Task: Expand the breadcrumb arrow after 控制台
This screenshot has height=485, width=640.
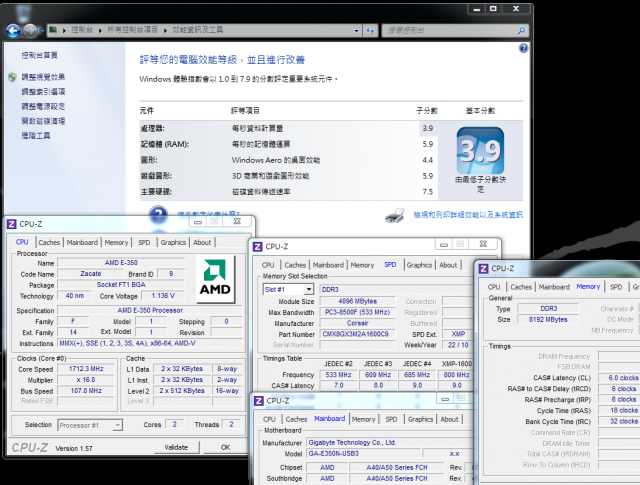Action: pyautogui.click(x=100, y=30)
